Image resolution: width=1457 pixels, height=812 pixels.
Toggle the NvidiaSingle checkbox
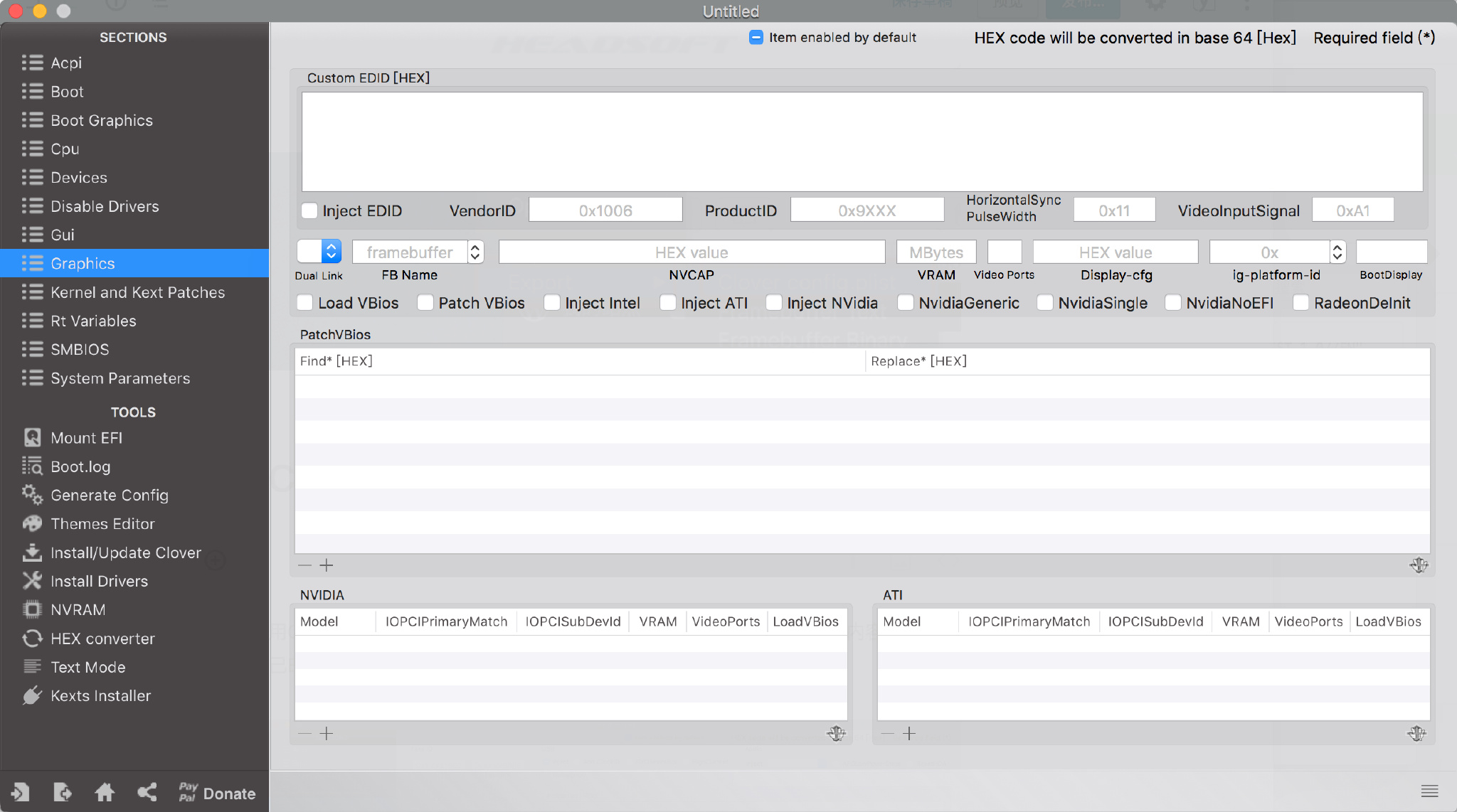(1045, 303)
